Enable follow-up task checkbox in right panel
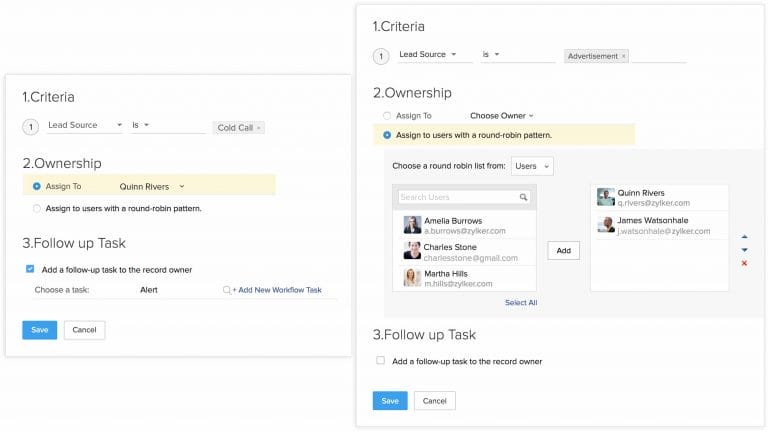The height and width of the screenshot is (432, 768). point(380,361)
